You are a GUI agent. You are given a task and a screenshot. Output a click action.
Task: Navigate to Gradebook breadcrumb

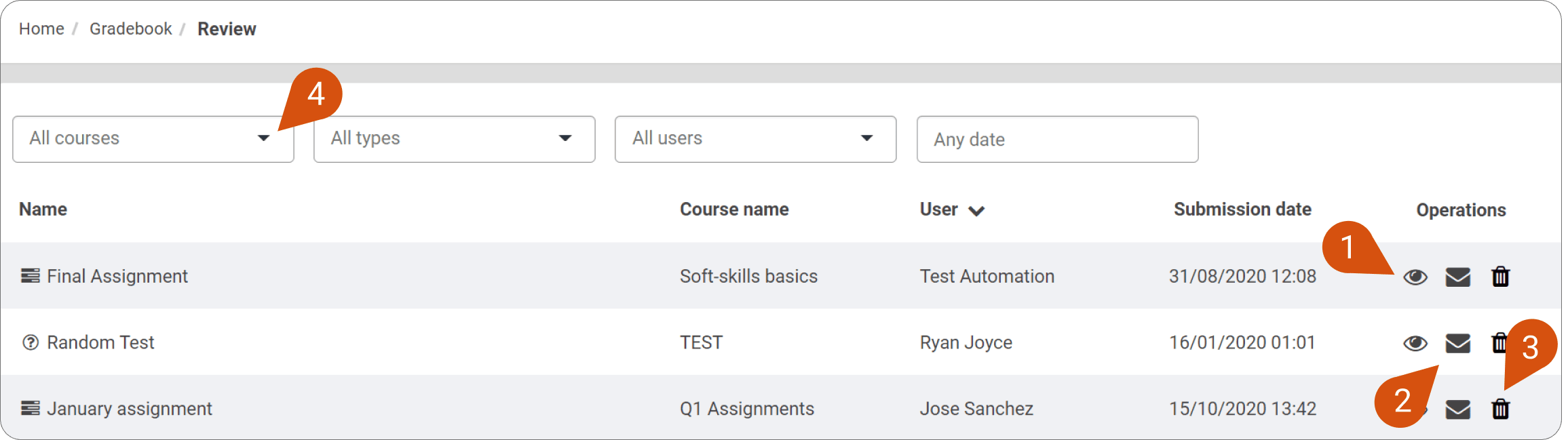pos(131,29)
